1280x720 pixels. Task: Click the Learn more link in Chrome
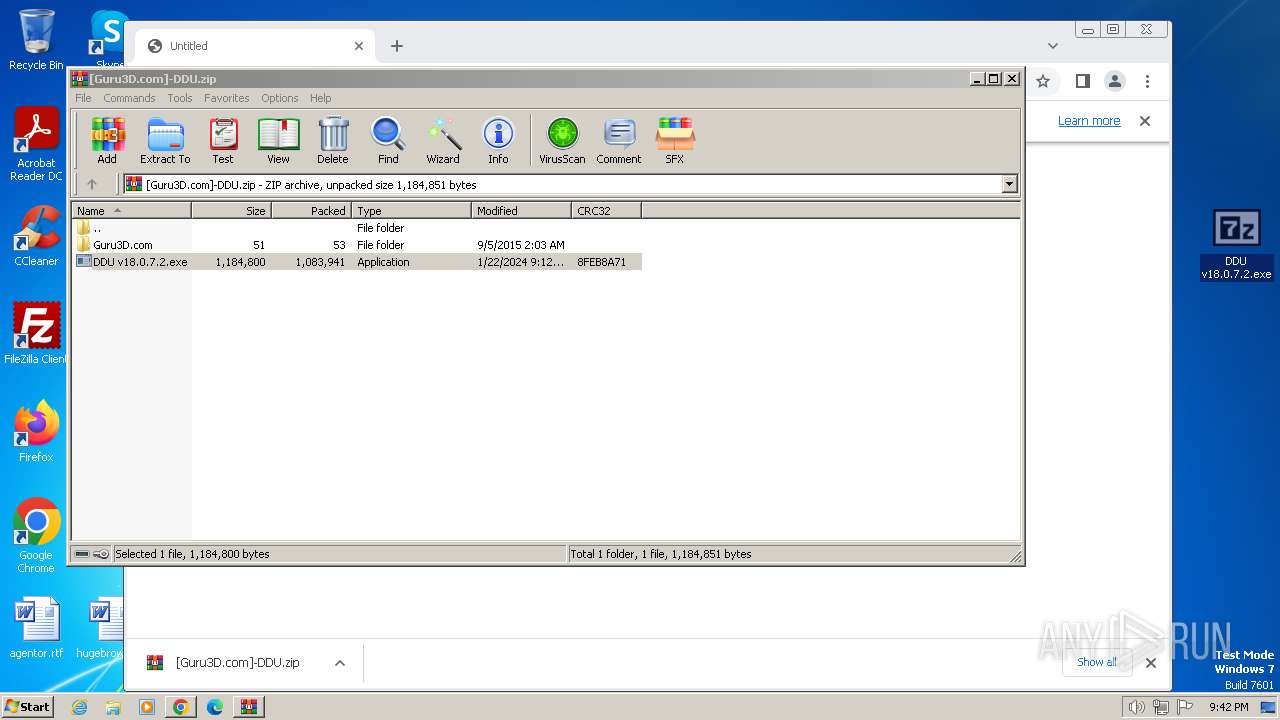[1089, 121]
